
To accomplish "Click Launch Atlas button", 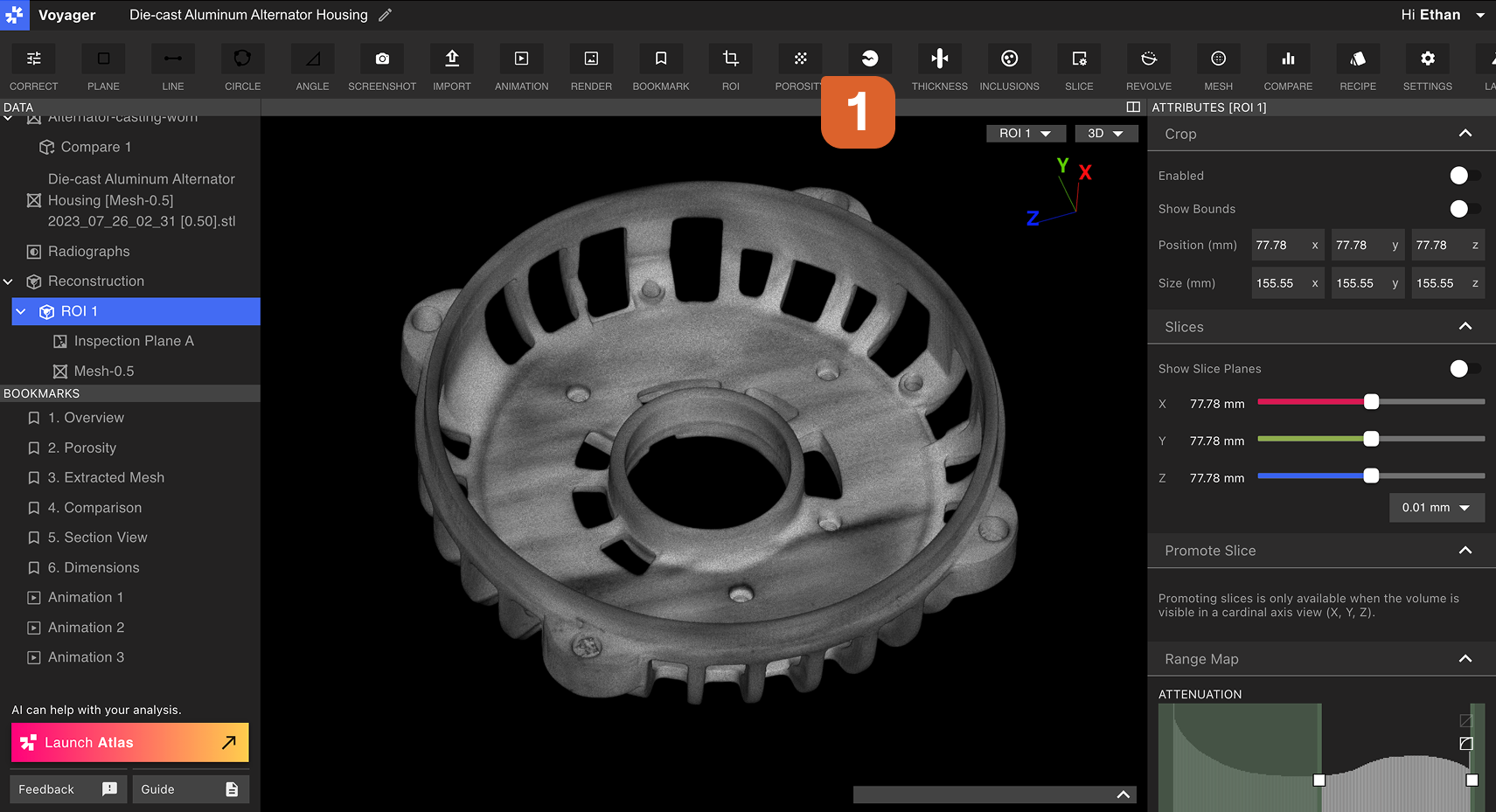I will coord(129,742).
